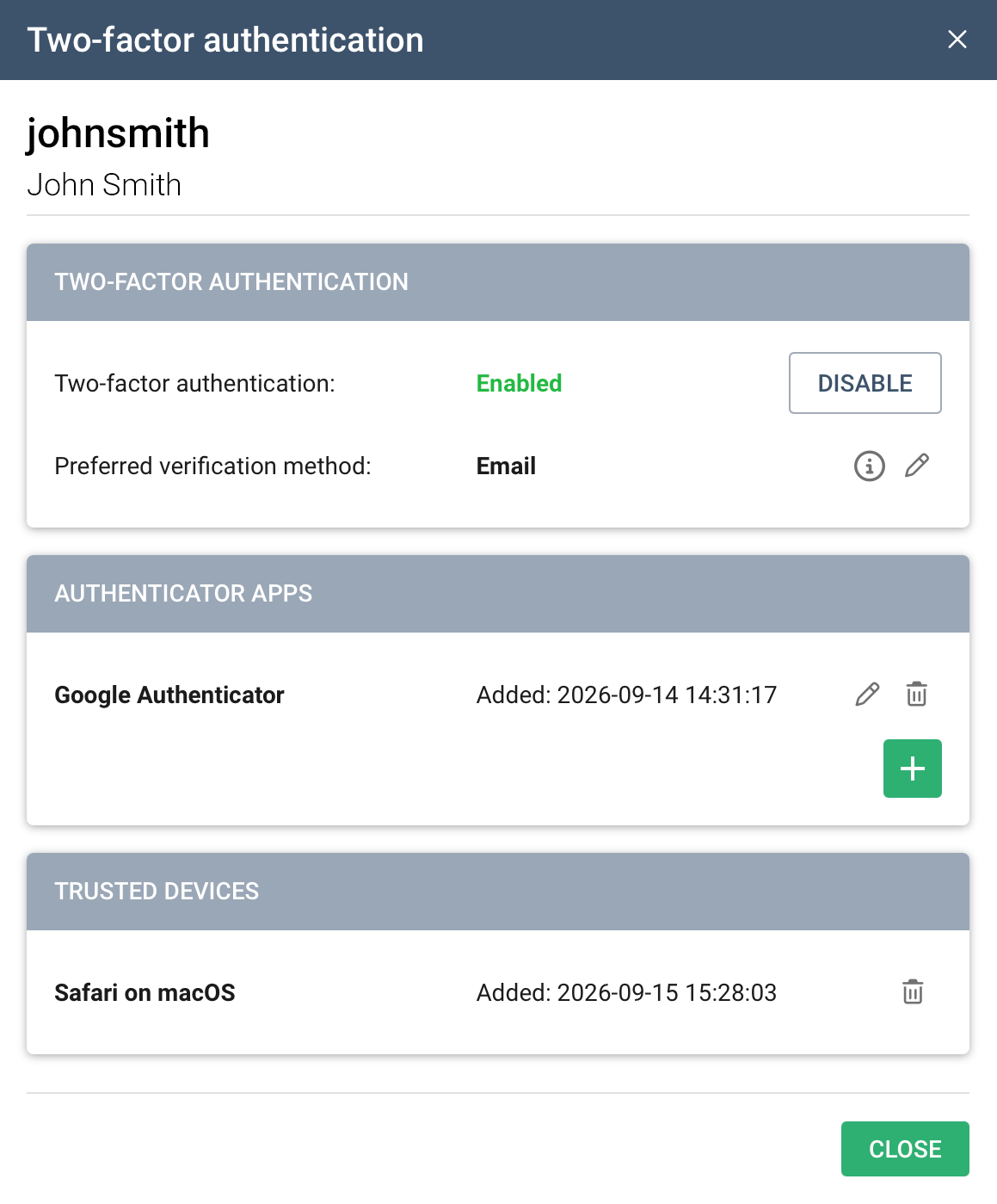Viewport: 997px width, 1204px height.
Task: Edit the preferred verification method
Action: click(917, 466)
